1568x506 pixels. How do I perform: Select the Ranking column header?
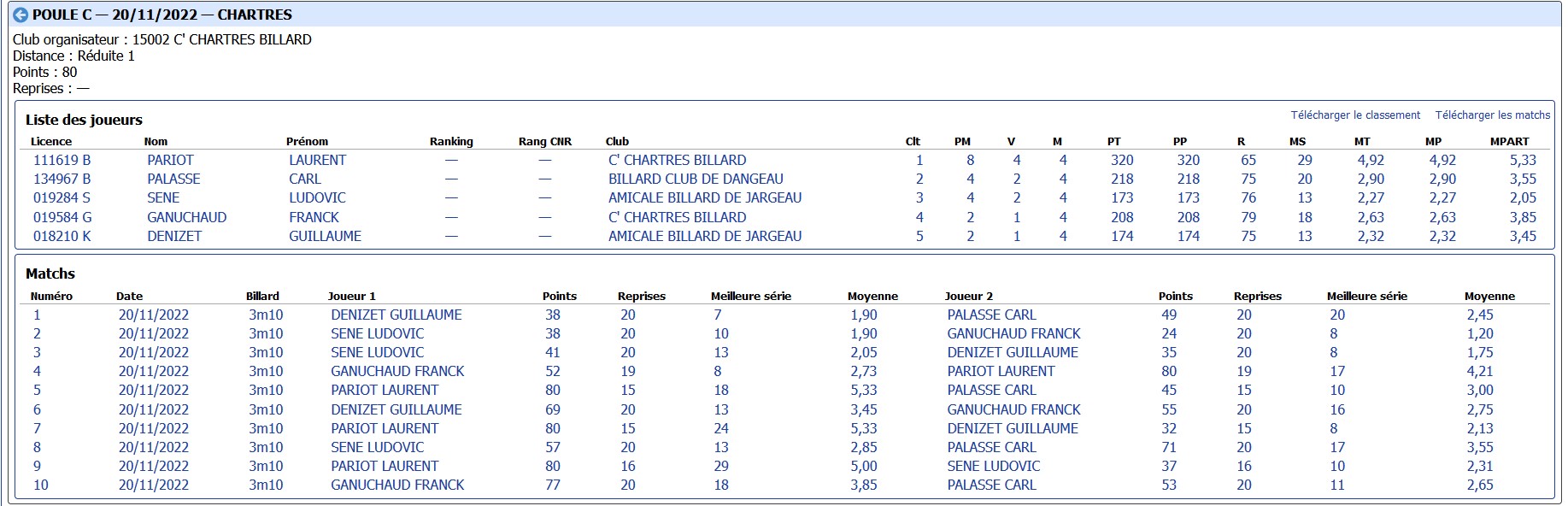coord(451,141)
